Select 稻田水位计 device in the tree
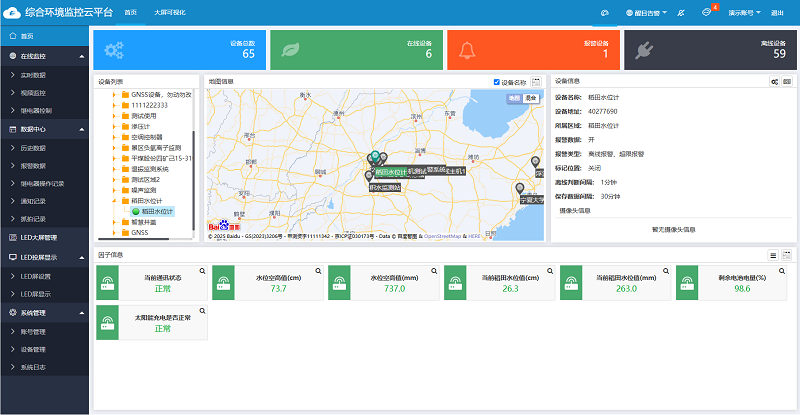Image resolution: width=800 pixels, height=415 pixels. [x=157, y=211]
